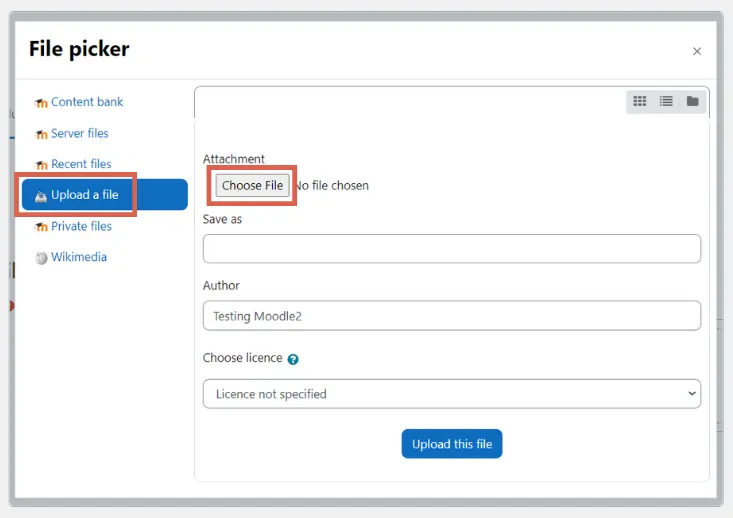Focus the Save as text field
The image size is (733, 518).
click(x=452, y=249)
